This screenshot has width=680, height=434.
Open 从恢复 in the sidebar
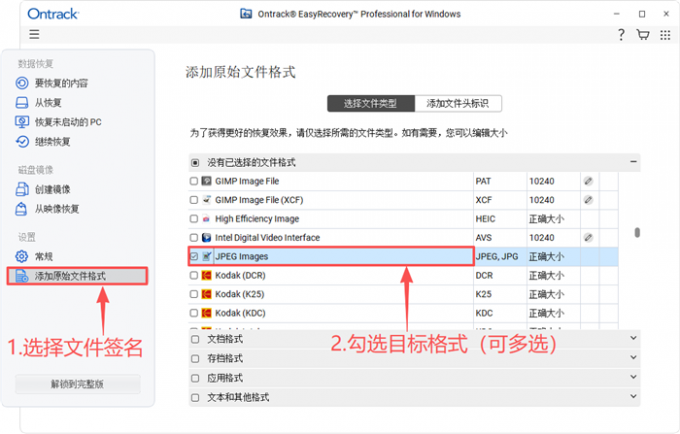tap(48, 103)
